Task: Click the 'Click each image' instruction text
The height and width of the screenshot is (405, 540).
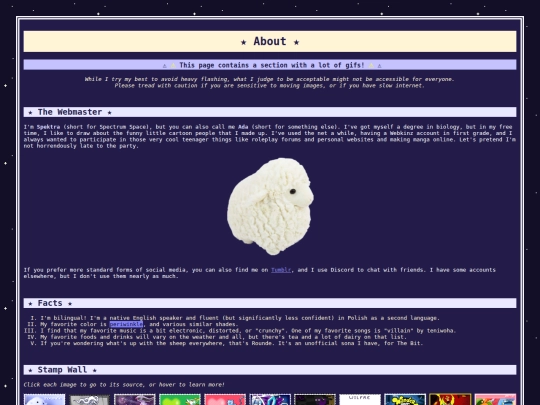Action: (x=124, y=384)
